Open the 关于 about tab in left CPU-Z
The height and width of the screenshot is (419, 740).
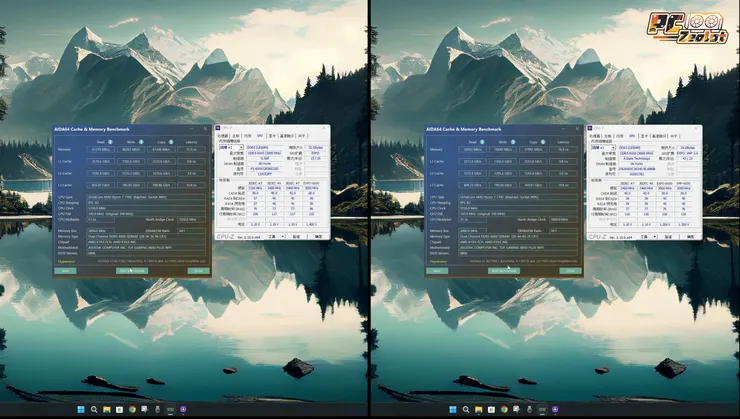pyautogui.click(x=302, y=136)
